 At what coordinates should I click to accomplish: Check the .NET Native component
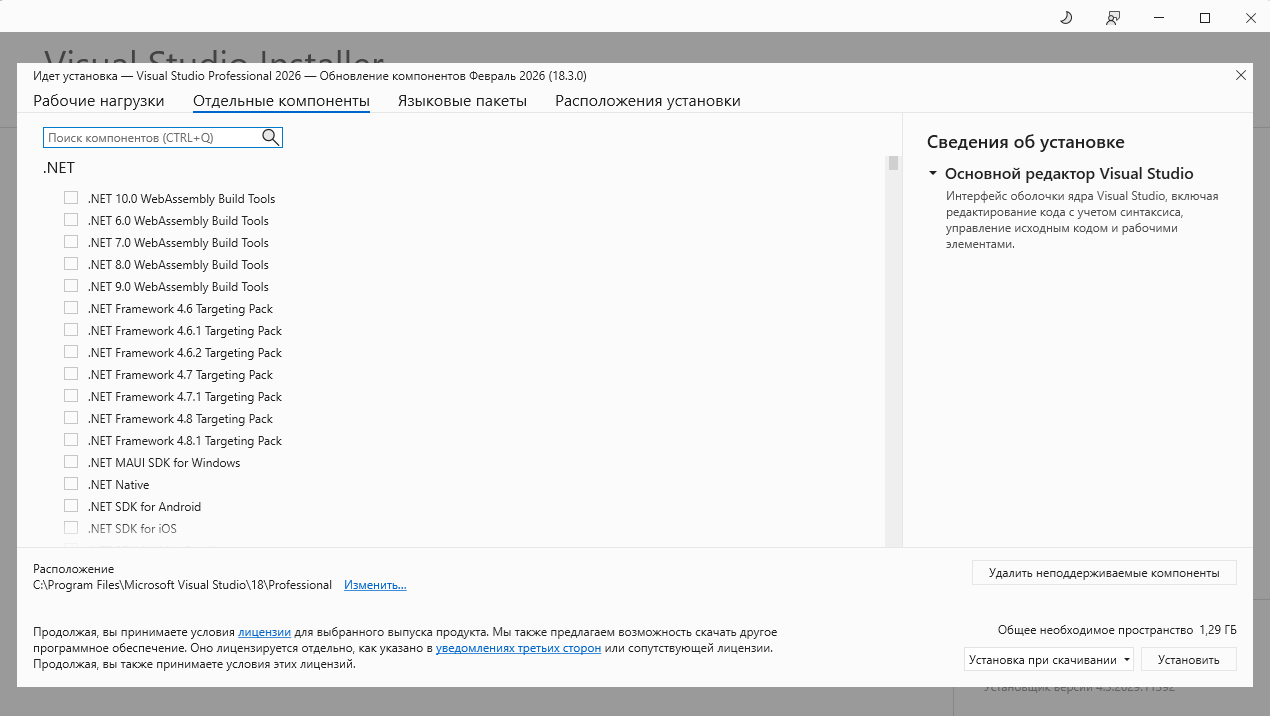[x=71, y=484]
